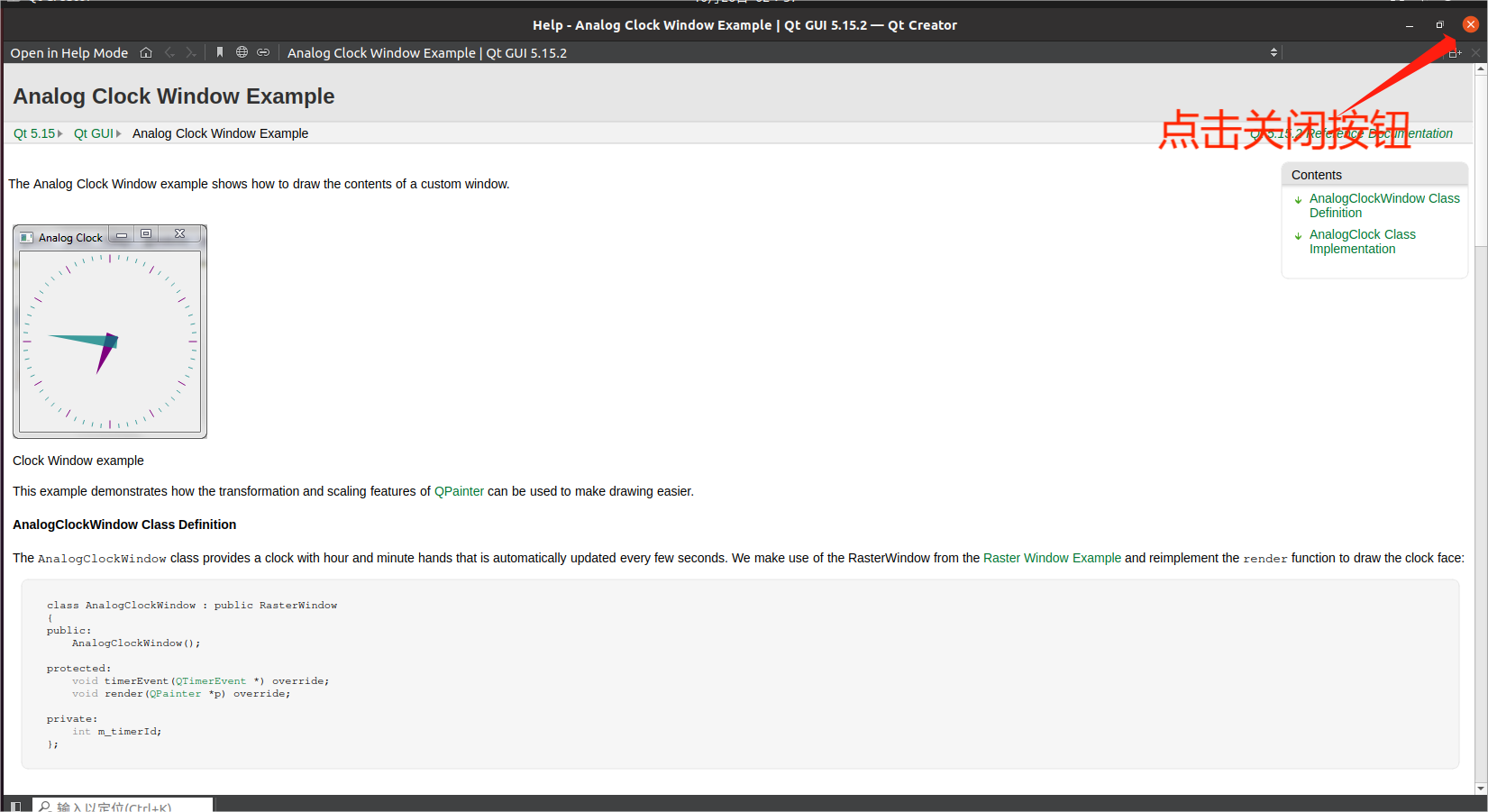Image resolution: width=1488 pixels, height=812 pixels.
Task: Click the Analog Clock Window Example heading
Action: click(174, 96)
